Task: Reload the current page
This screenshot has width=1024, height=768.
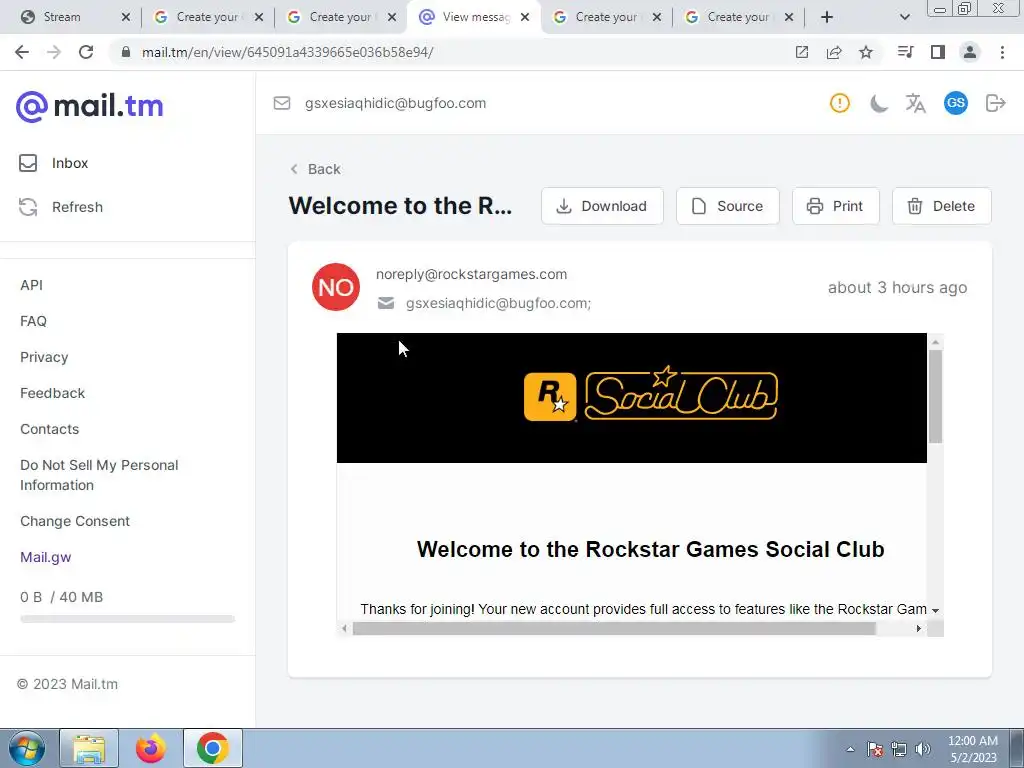Action: click(86, 52)
